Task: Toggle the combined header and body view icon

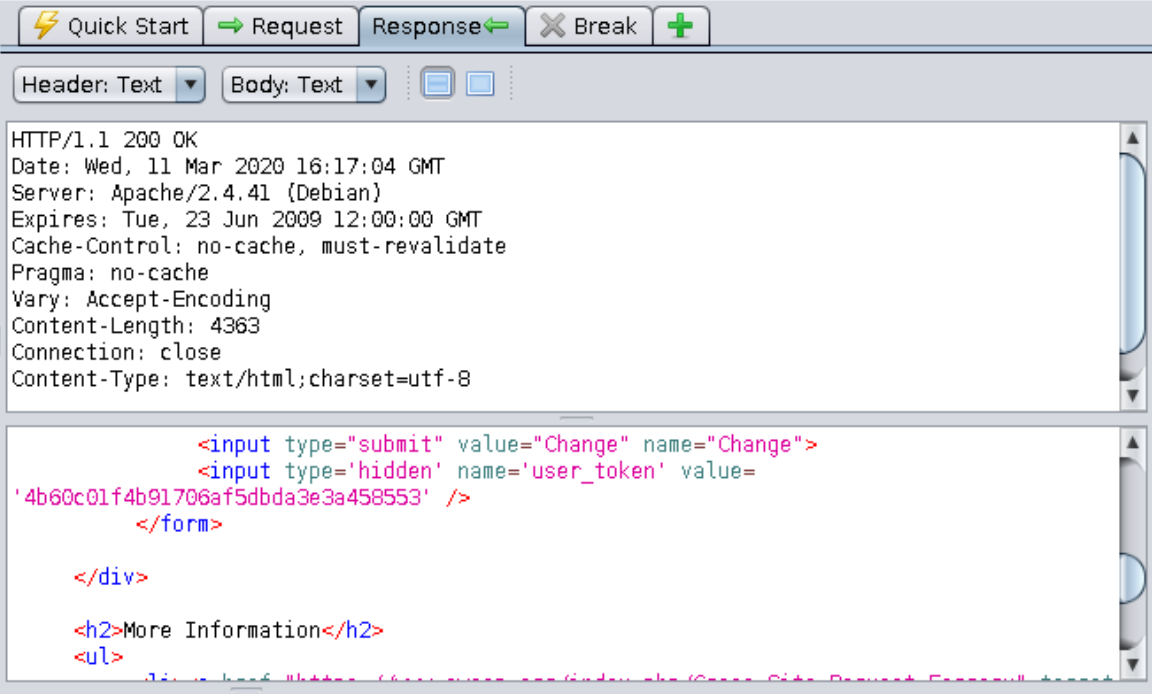Action: click(x=480, y=85)
